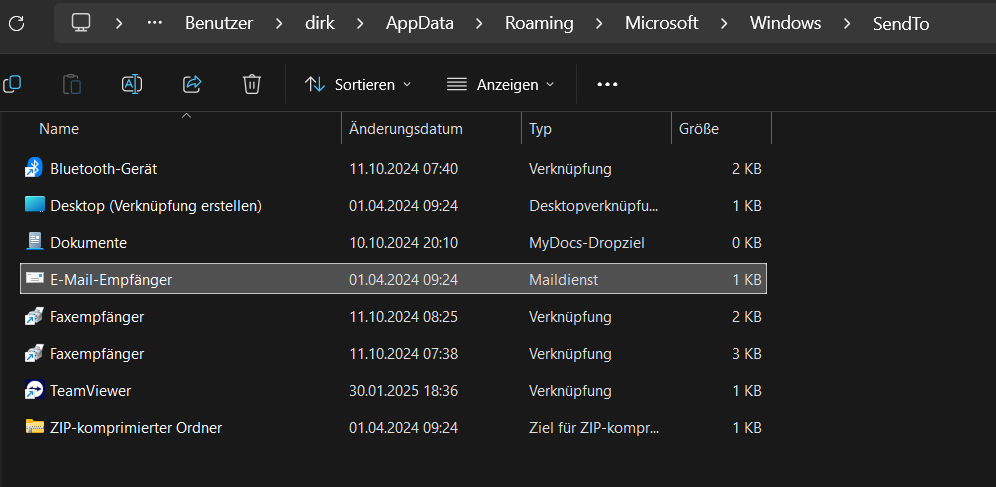
Task: Click the TeamViewer shortcut icon
Action: 34,390
